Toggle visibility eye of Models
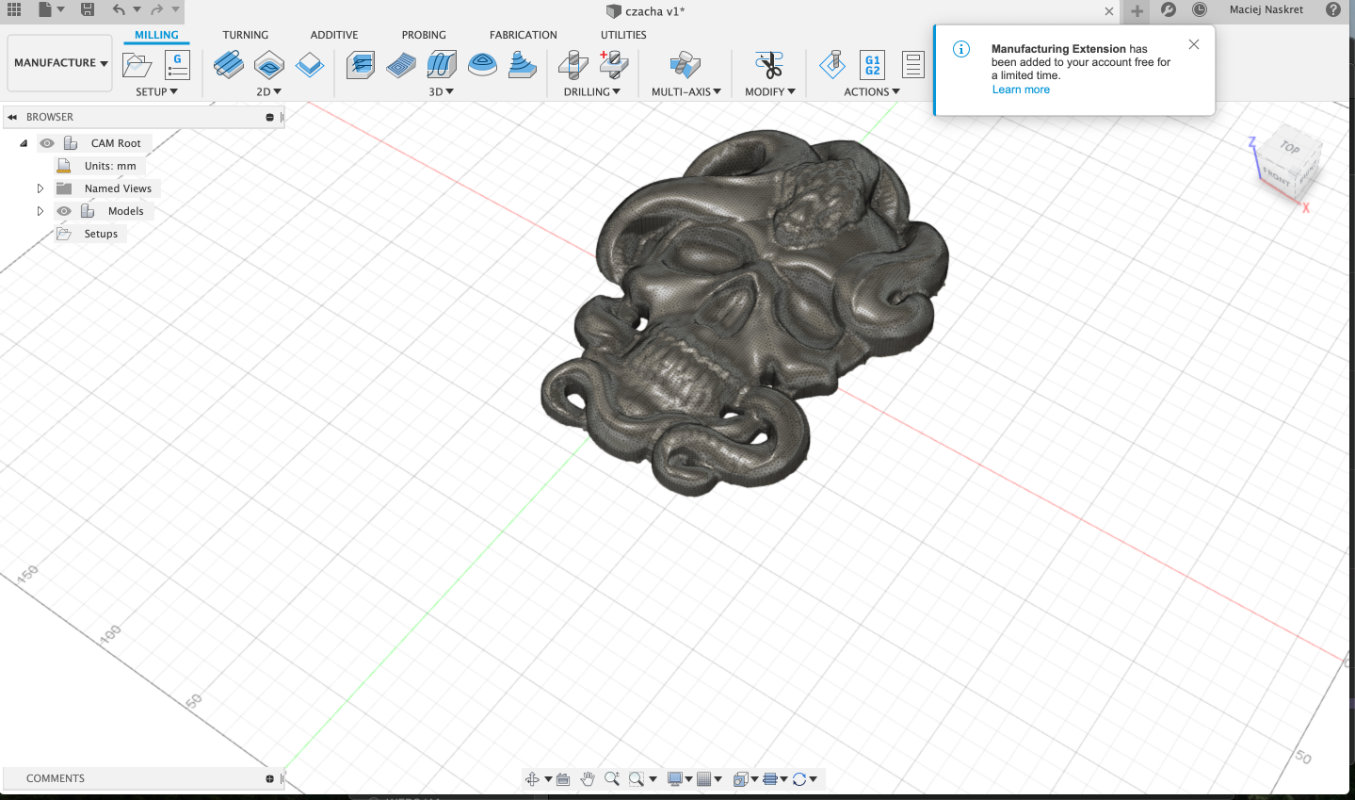 [64, 211]
